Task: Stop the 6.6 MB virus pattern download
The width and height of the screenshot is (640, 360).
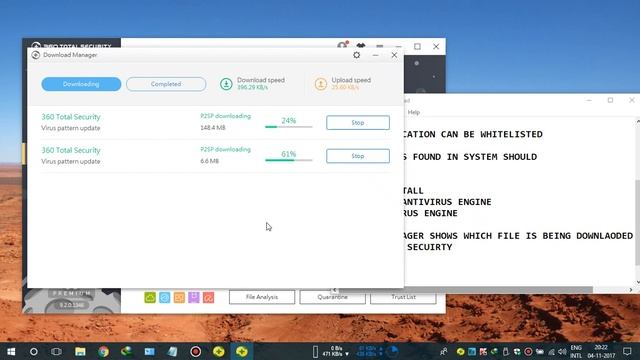Action: pyautogui.click(x=358, y=156)
